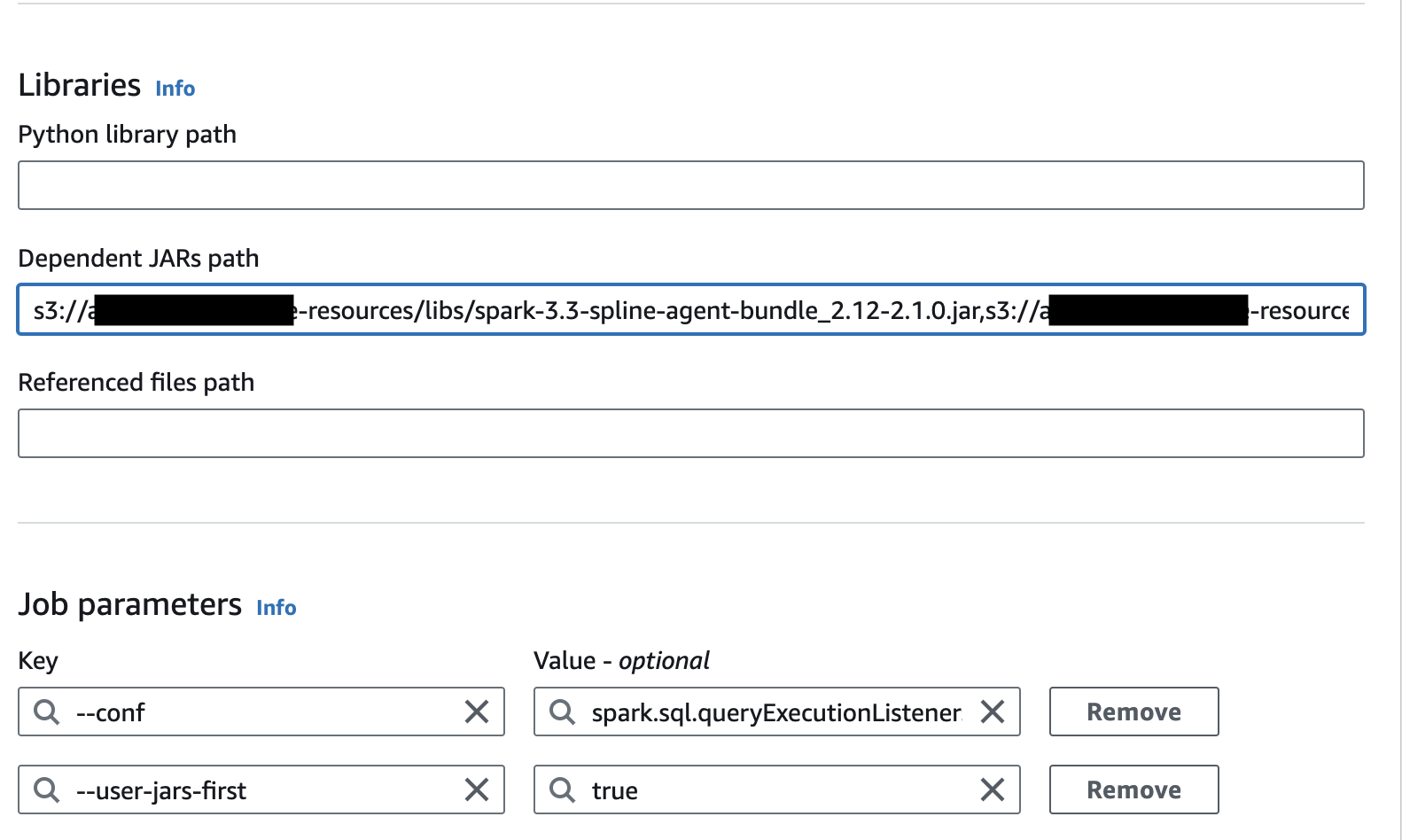The image size is (1402, 840).
Task: Click the Referenced files path label
Action: coord(136,383)
